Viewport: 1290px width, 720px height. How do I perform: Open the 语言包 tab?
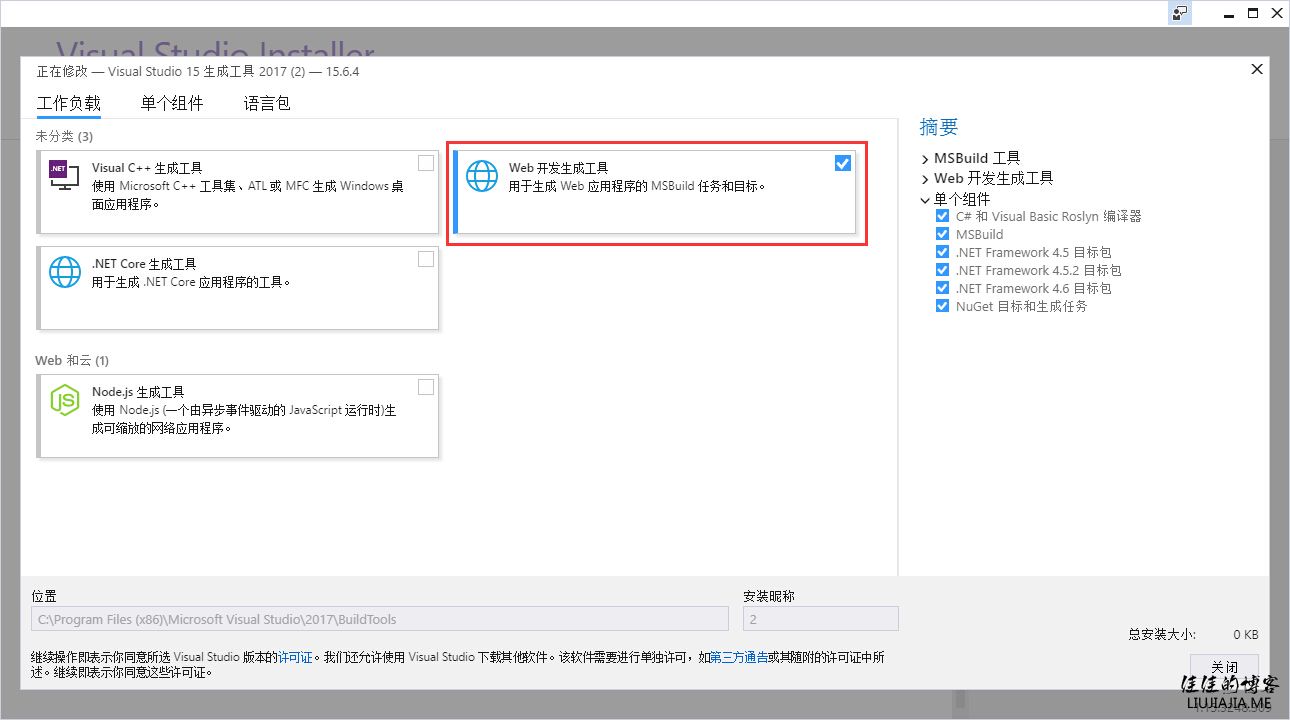pyautogui.click(x=267, y=103)
